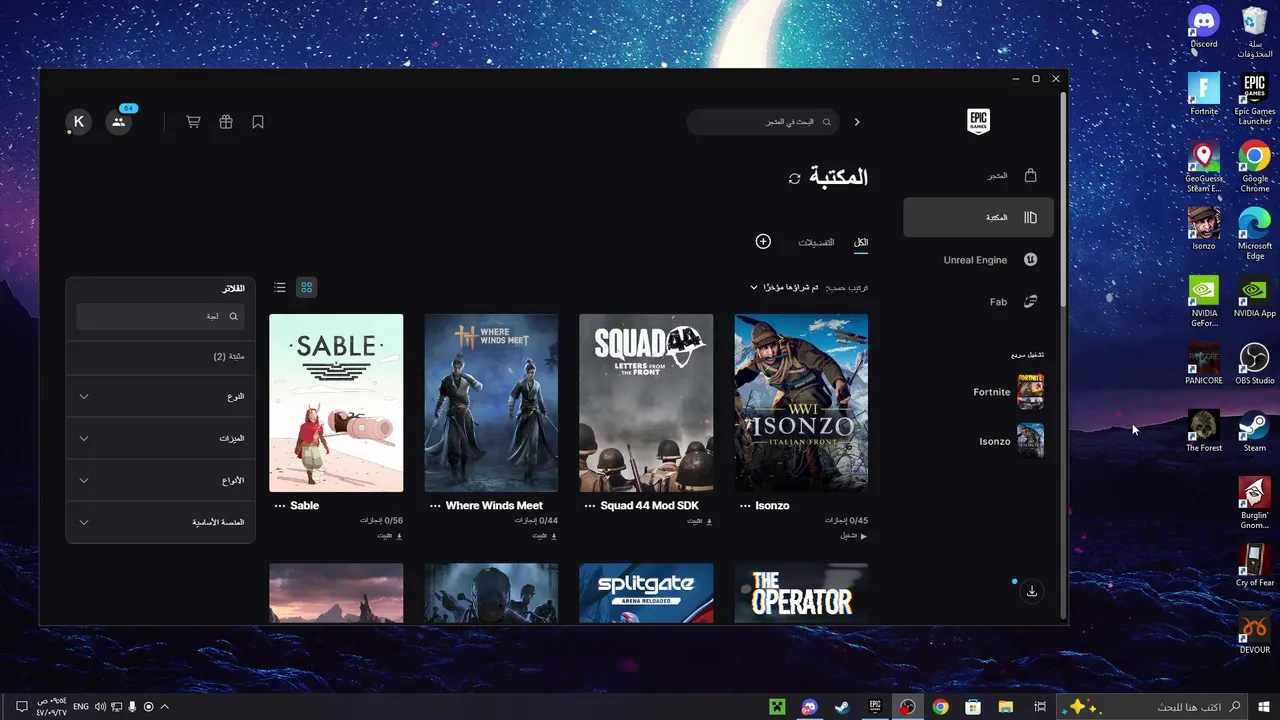This screenshot has width=1280, height=720.
Task: Expand the Platform (المنصة الأساسية) filter
Action: [x=160, y=523]
